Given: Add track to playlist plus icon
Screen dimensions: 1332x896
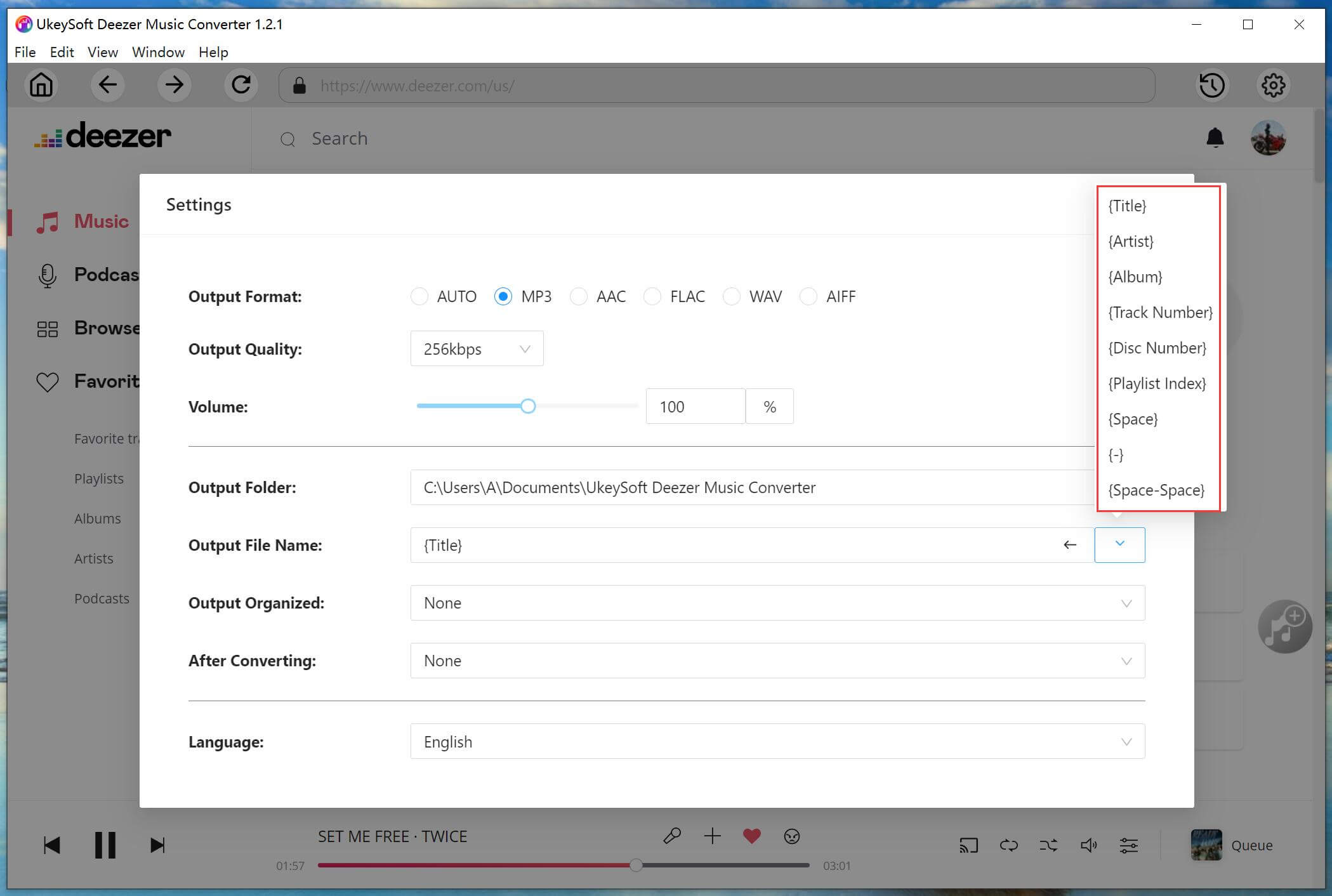Looking at the screenshot, I should [713, 836].
